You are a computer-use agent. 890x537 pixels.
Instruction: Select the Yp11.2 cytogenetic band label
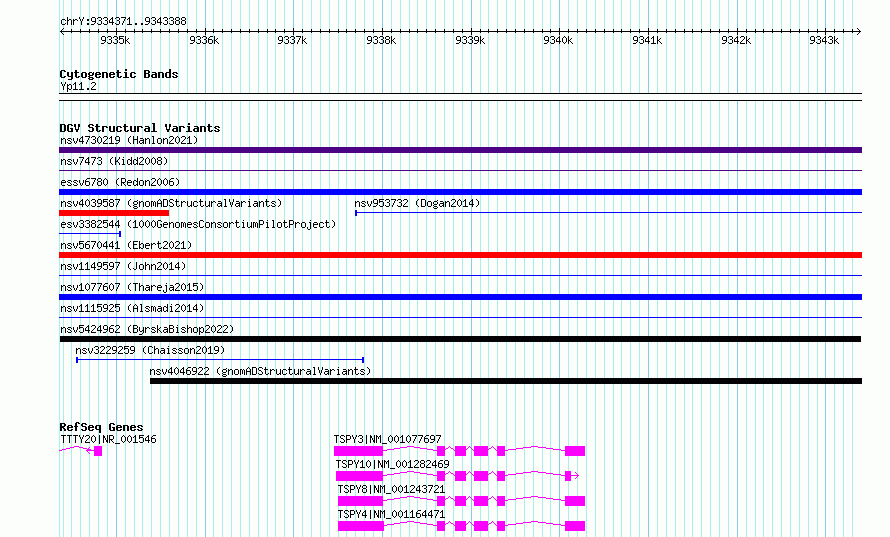point(78,86)
